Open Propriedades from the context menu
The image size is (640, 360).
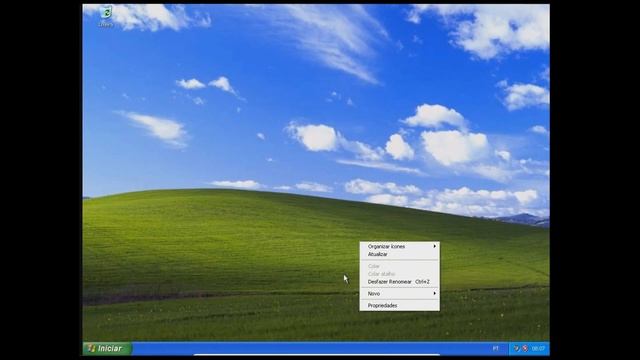click(x=400, y=306)
